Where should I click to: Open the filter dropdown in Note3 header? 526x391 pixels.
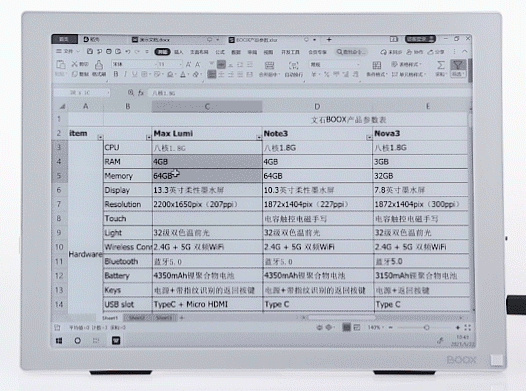click(x=369, y=137)
